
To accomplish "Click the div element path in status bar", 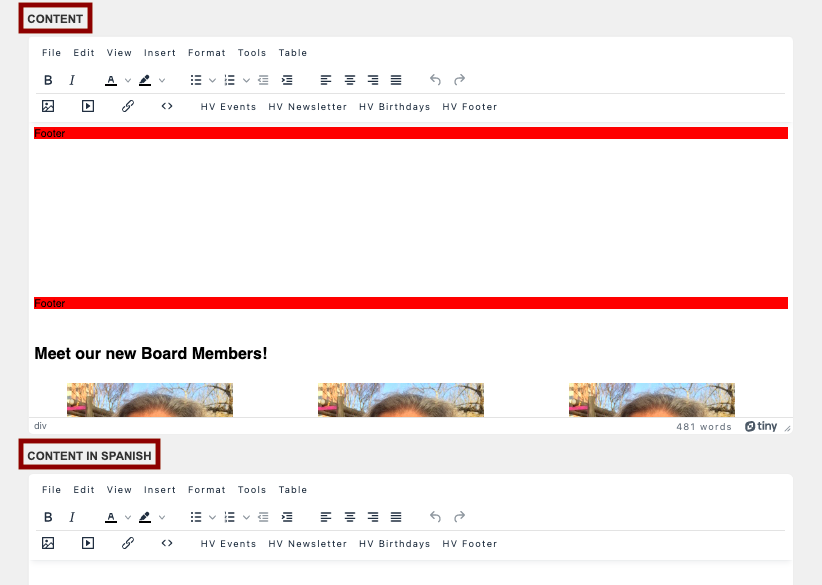I will [40, 426].
